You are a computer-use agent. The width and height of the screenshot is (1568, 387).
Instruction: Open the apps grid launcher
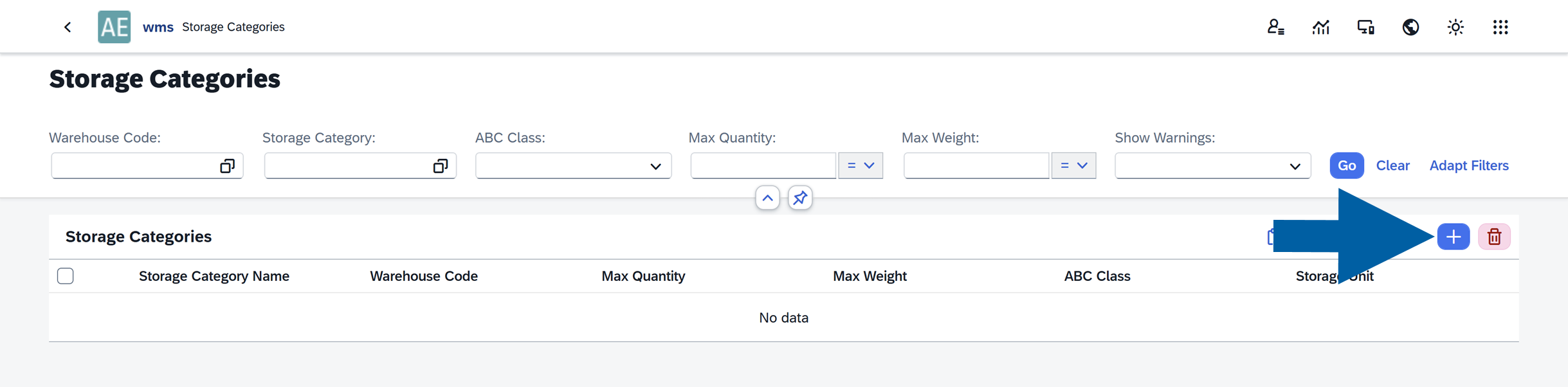1500,27
